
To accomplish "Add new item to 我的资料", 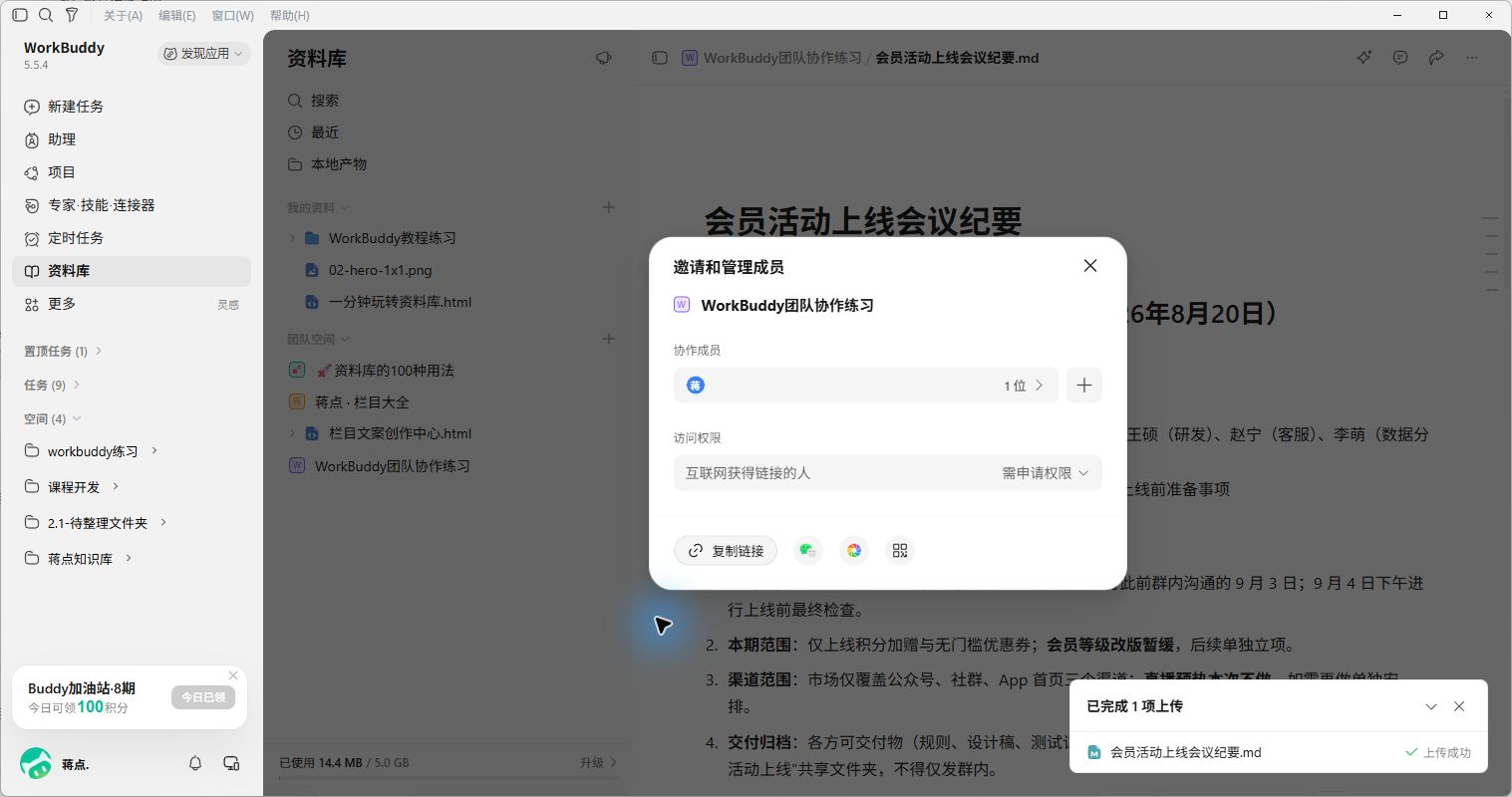I will 609,207.
